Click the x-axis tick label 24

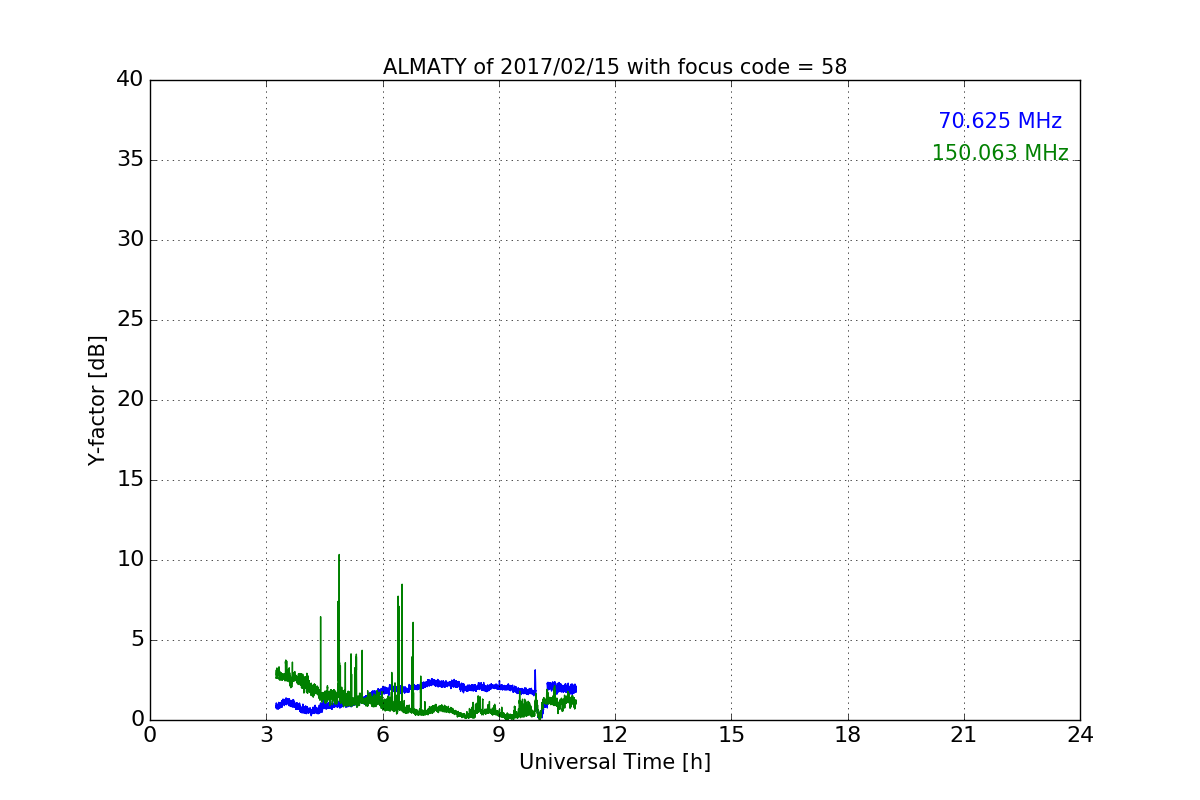(x=1080, y=734)
